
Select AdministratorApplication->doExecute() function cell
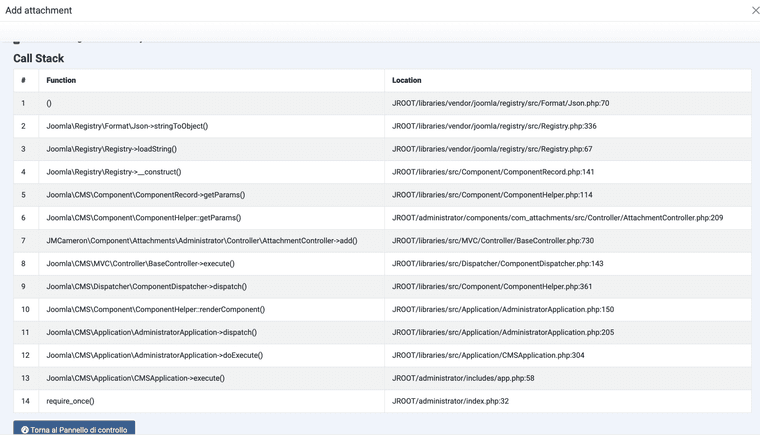pos(212,355)
